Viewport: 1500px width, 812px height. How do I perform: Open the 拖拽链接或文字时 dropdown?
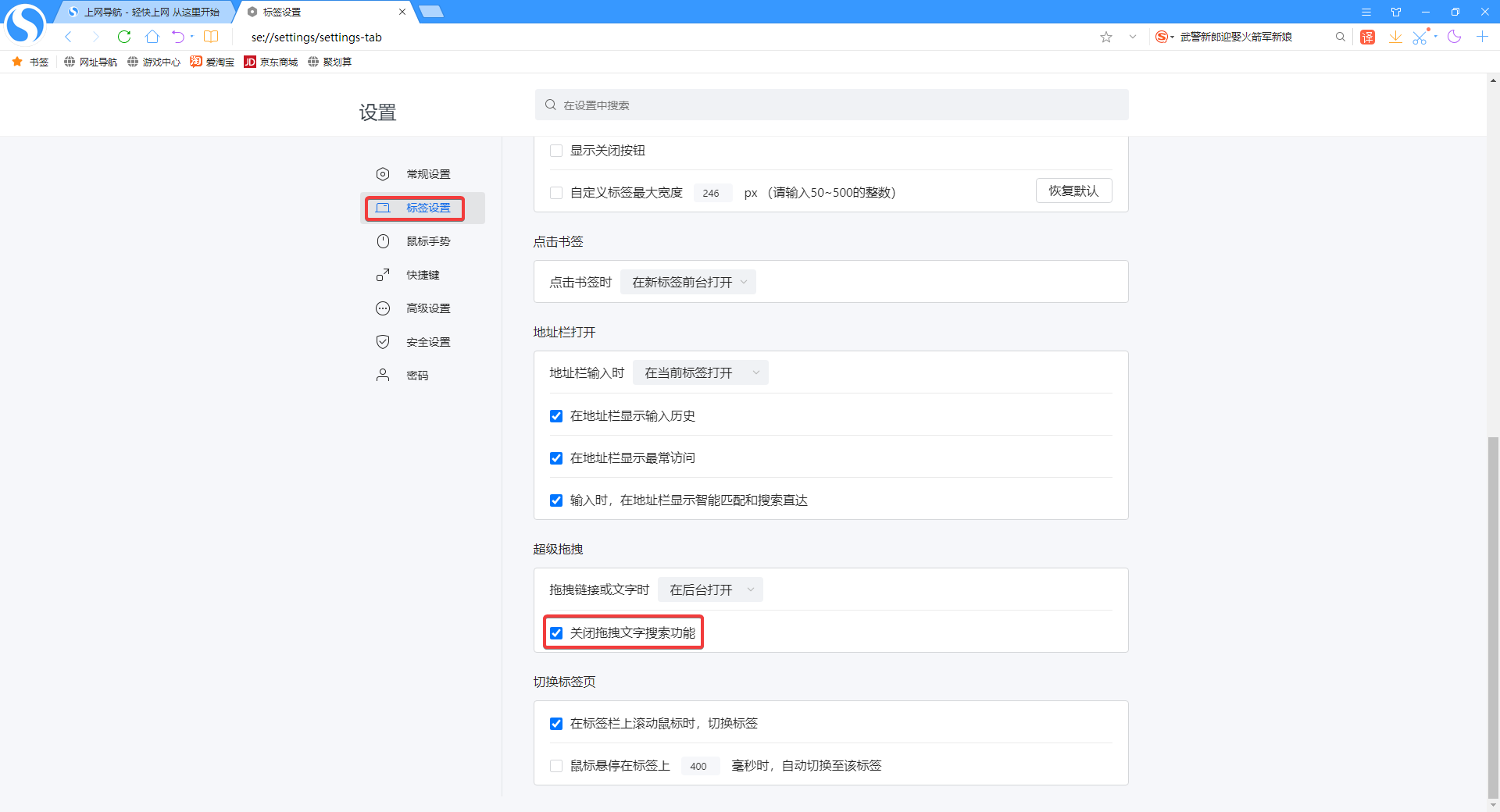(710, 589)
